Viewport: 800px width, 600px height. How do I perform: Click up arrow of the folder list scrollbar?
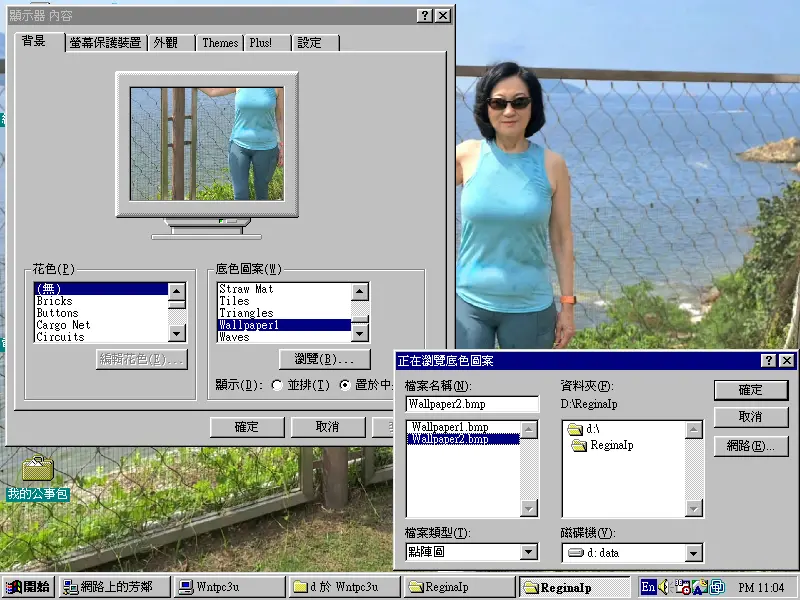(694, 430)
